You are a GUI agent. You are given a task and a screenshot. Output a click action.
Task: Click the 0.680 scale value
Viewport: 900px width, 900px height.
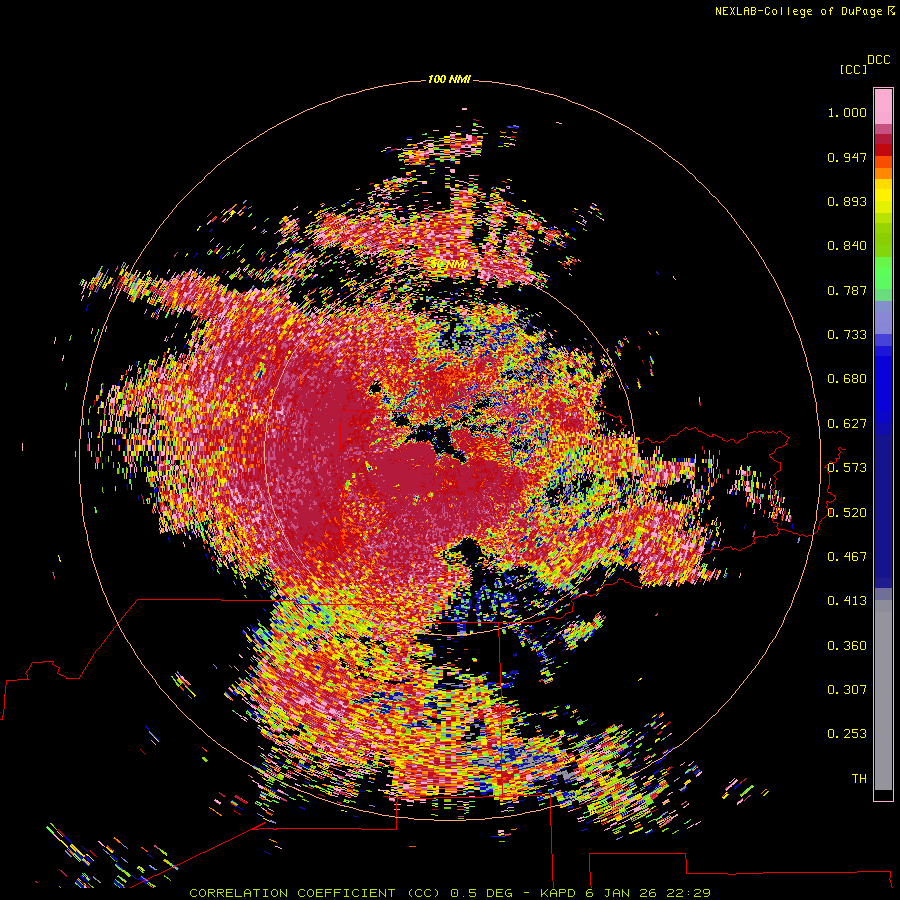tap(847, 379)
